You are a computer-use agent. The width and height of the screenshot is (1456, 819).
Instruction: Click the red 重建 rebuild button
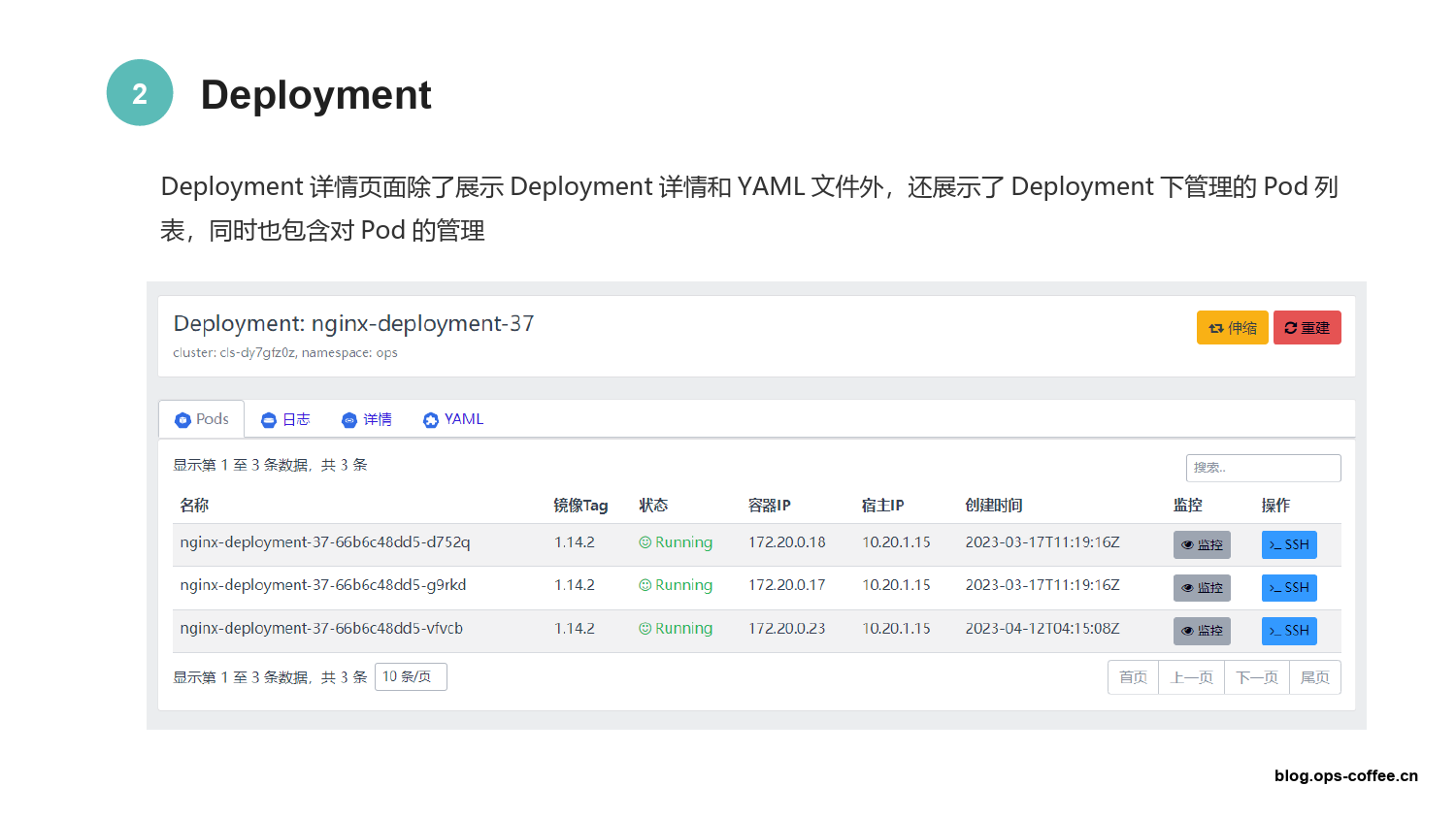pyautogui.click(x=1307, y=328)
